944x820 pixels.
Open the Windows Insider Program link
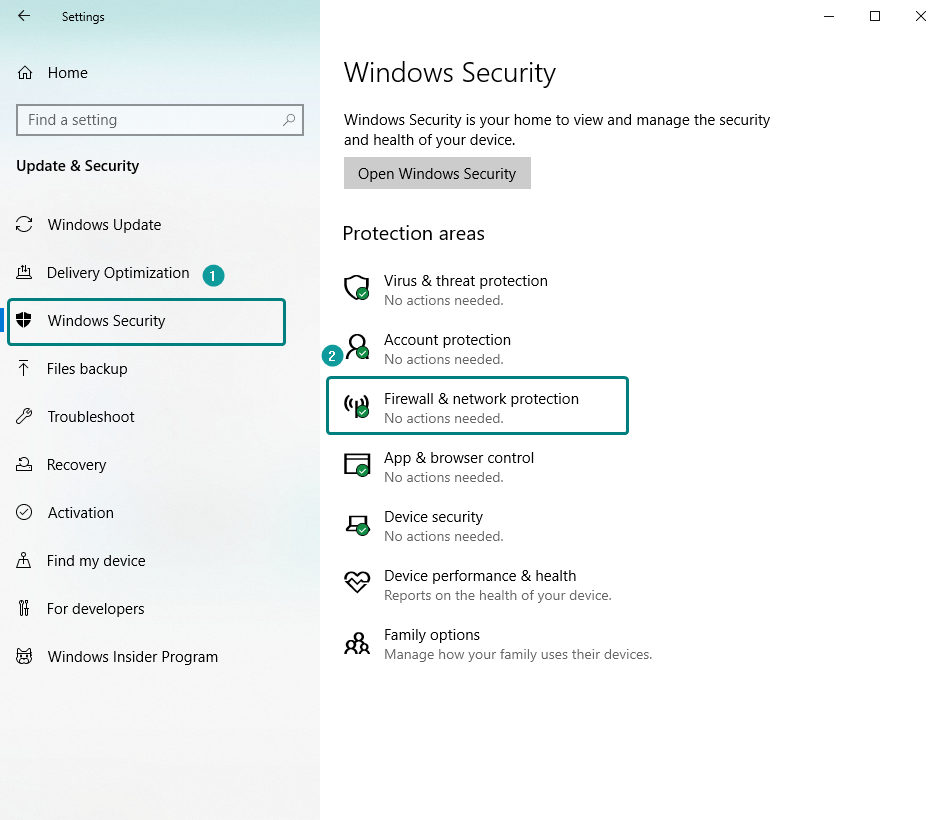[132, 657]
